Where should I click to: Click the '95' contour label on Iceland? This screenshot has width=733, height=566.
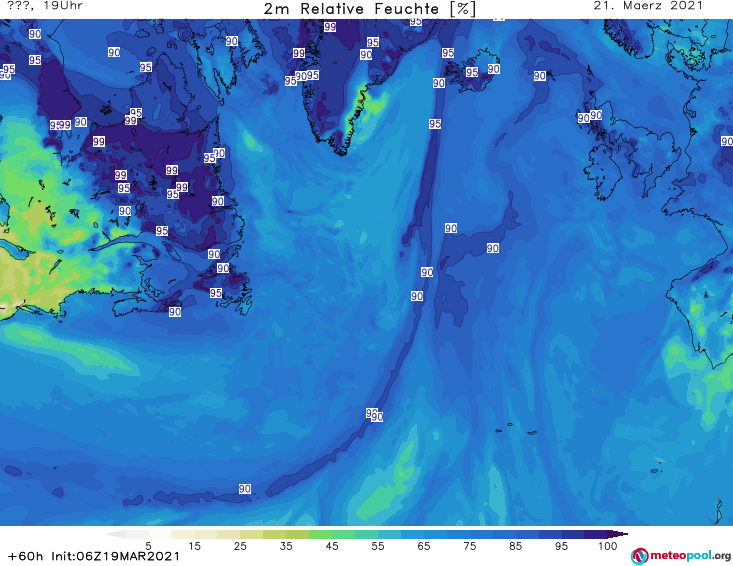pyautogui.click(x=472, y=72)
